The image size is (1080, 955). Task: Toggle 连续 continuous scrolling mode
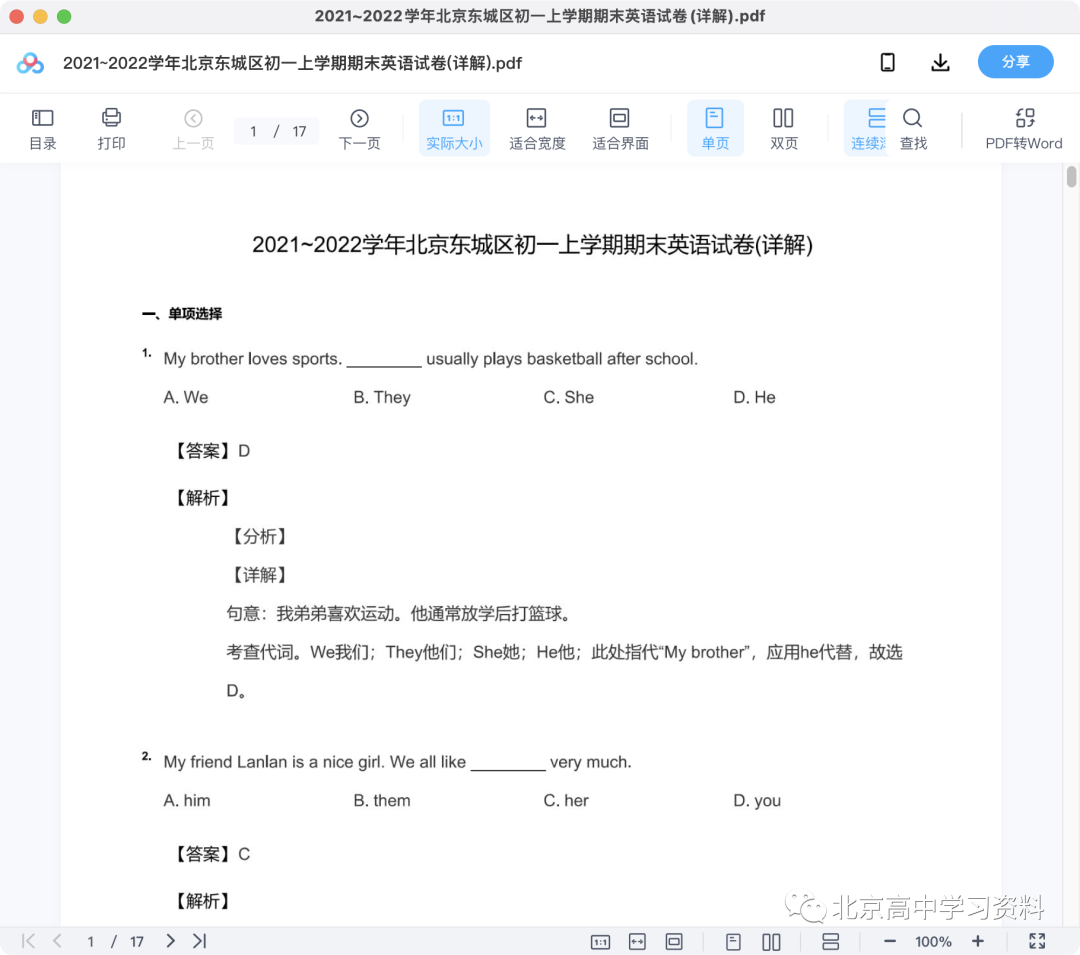[868, 129]
